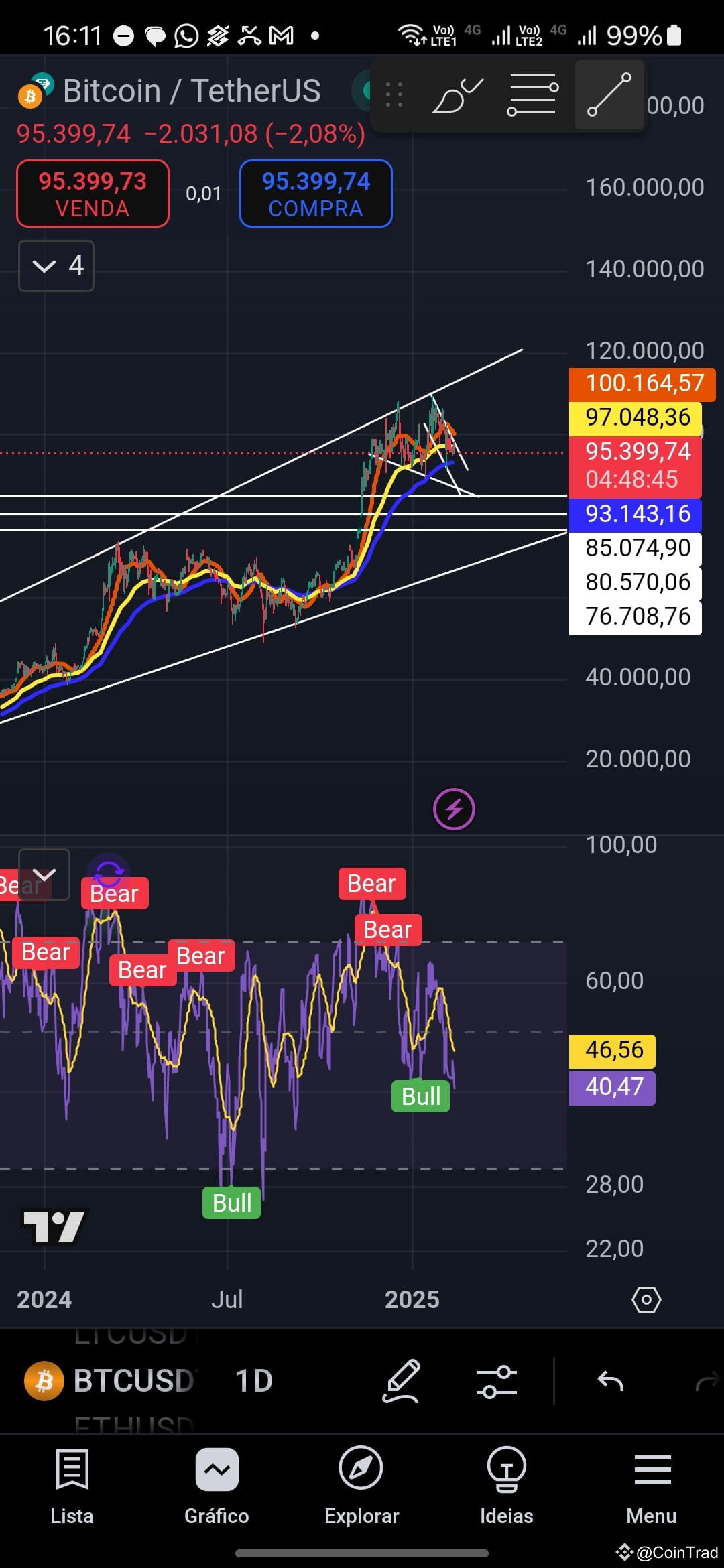
Task: Select the brush drawing tool
Action: (x=458, y=95)
